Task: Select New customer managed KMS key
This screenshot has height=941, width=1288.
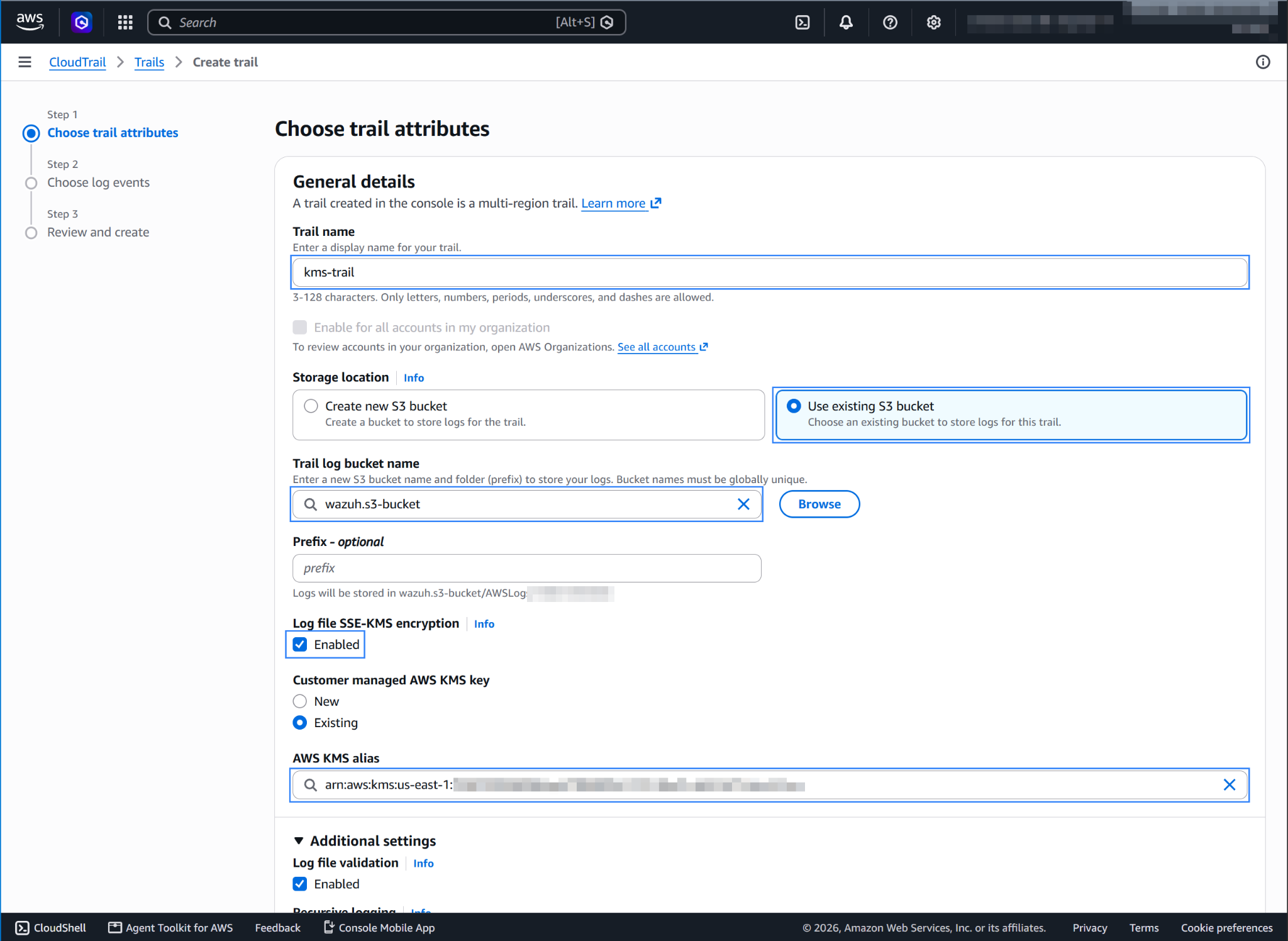Action: [300, 701]
